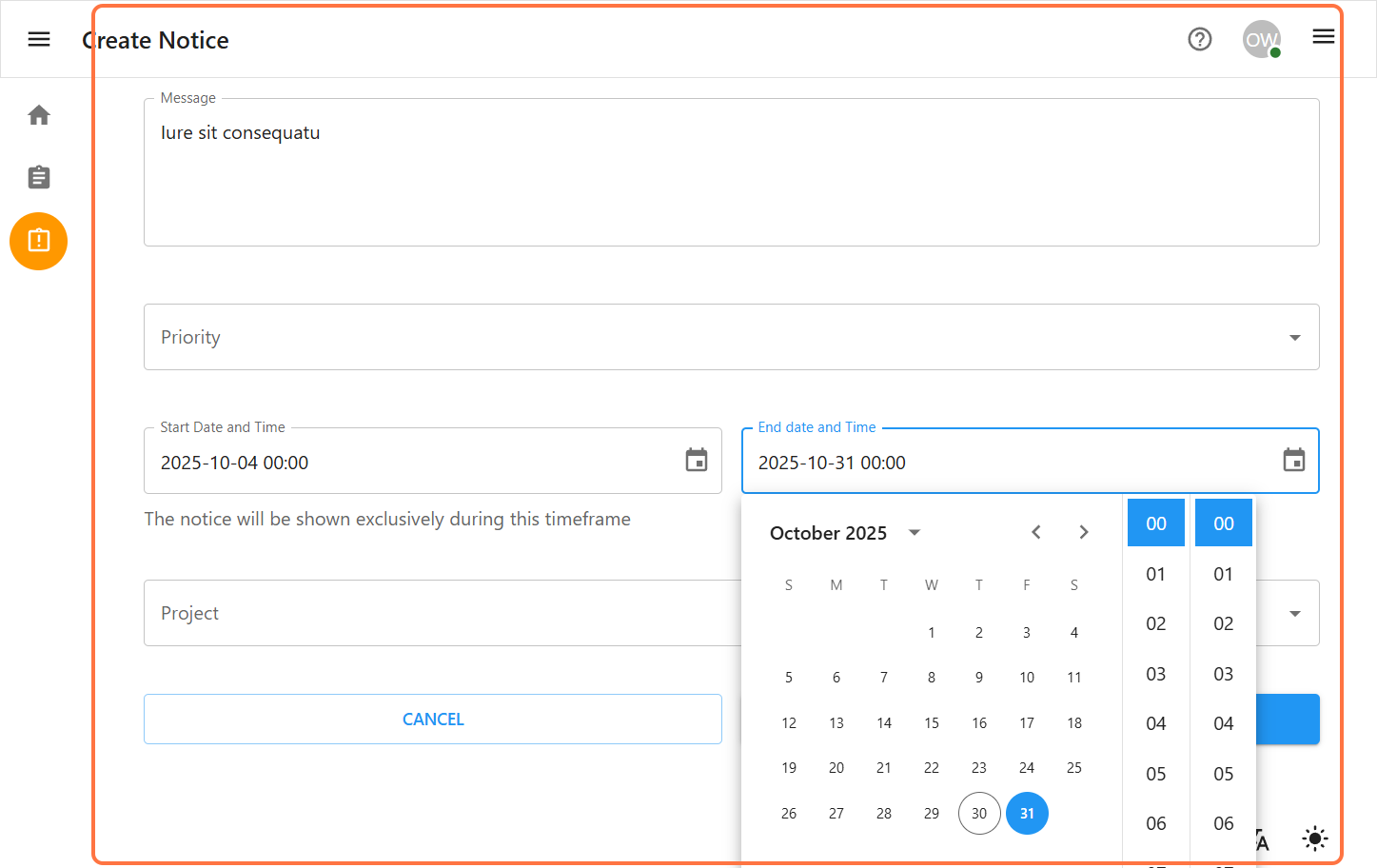Image resolution: width=1377 pixels, height=868 pixels.
Task: Select October 31 in the calendar
Action: coord(1027,813)
